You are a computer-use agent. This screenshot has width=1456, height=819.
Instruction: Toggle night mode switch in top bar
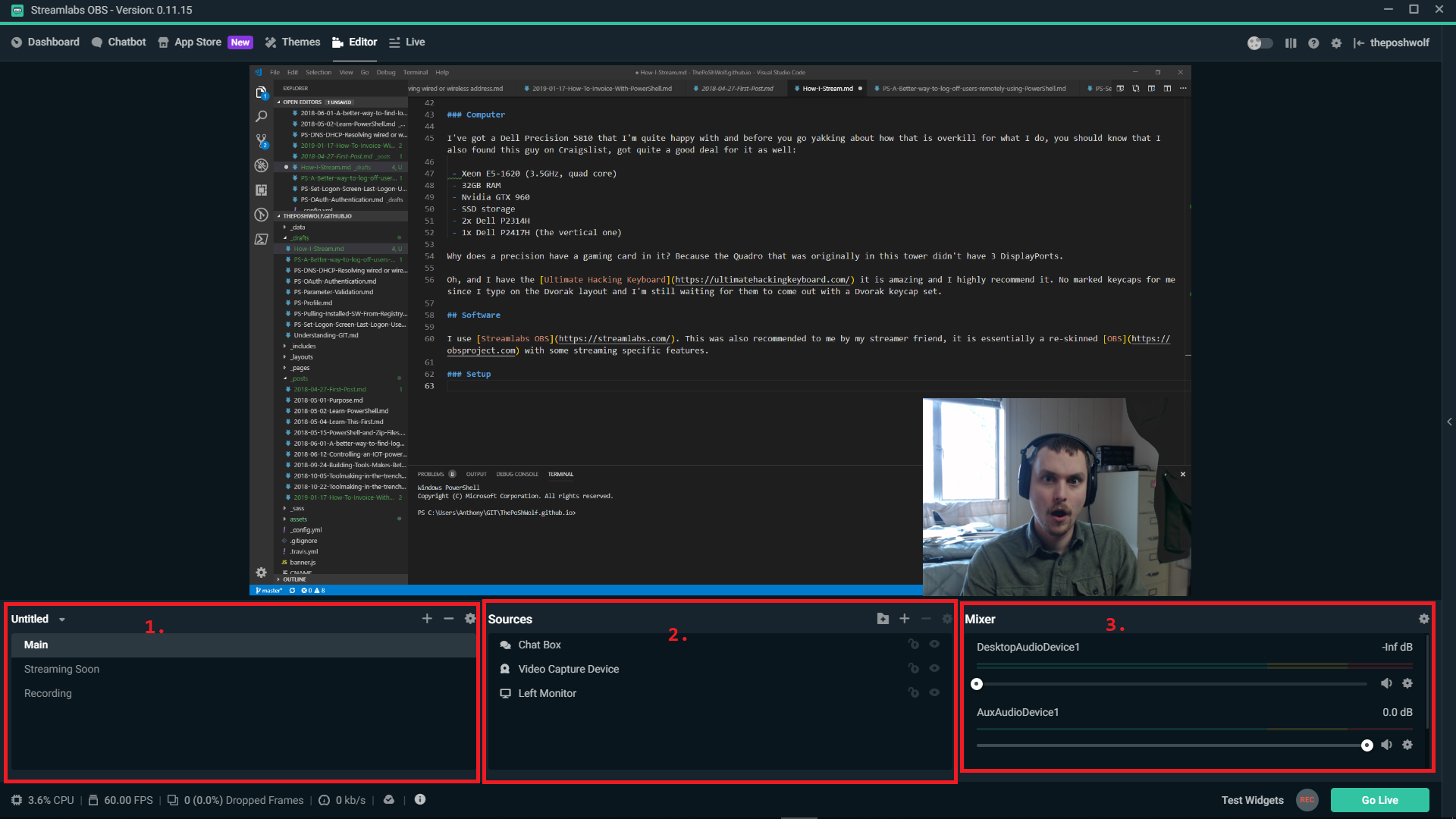(x=1260, y=43)
